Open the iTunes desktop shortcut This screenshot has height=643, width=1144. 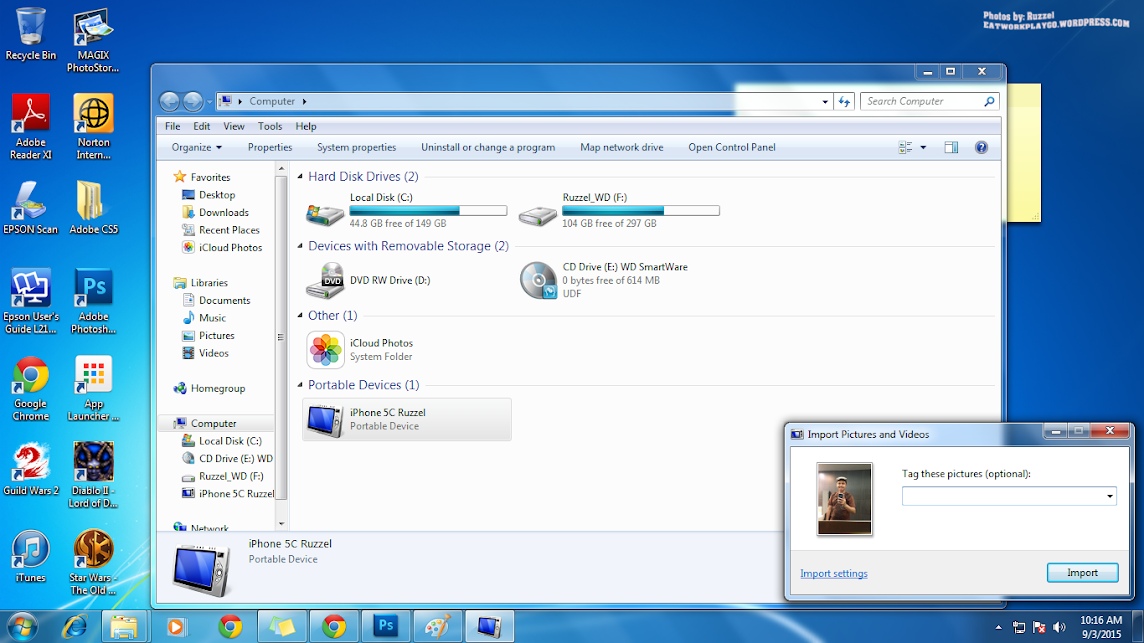tap(31, 556)
